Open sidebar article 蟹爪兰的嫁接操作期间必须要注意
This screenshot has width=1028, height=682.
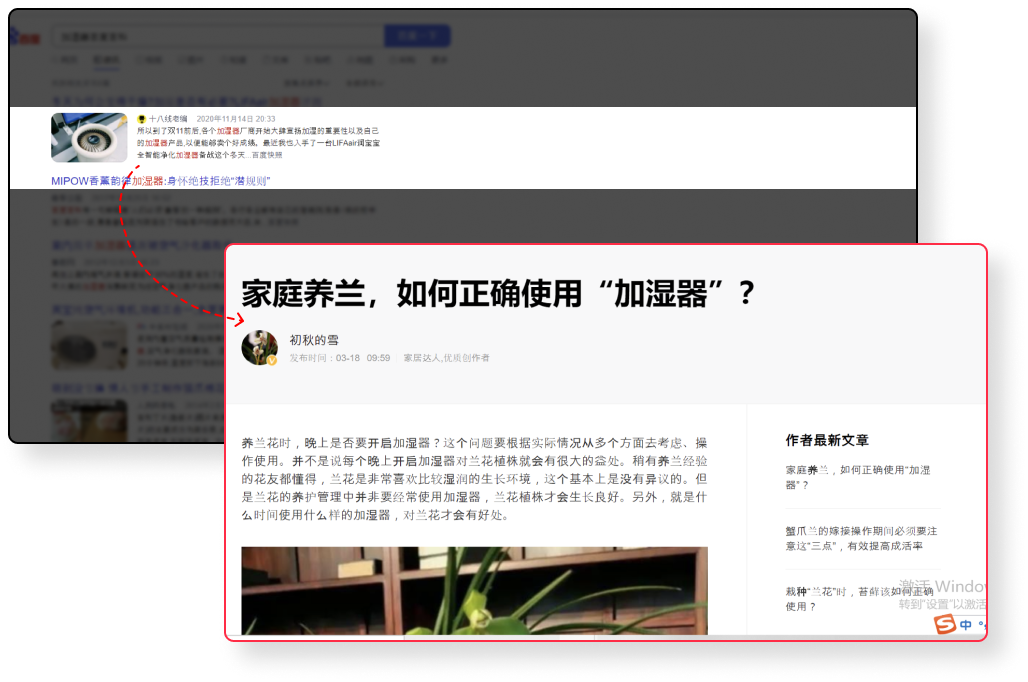click(x=861, y=538)
